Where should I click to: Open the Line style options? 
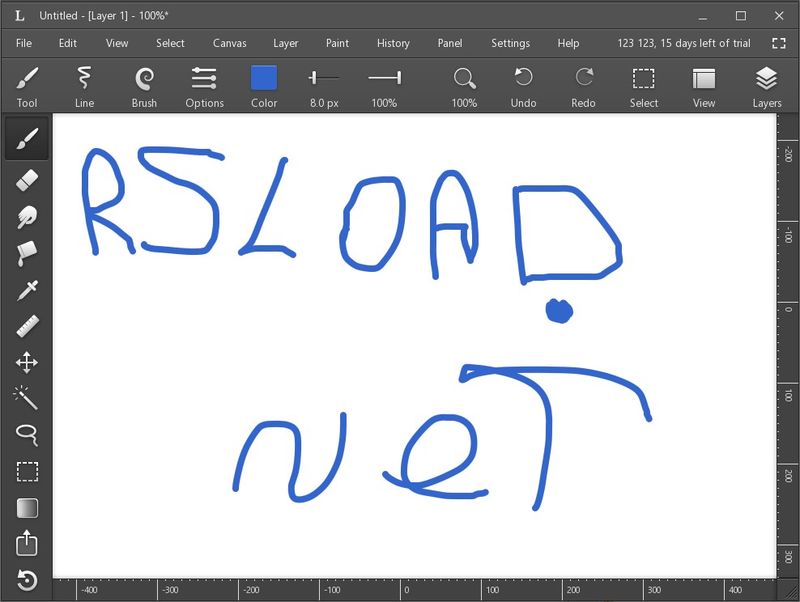tap(84, 87)
